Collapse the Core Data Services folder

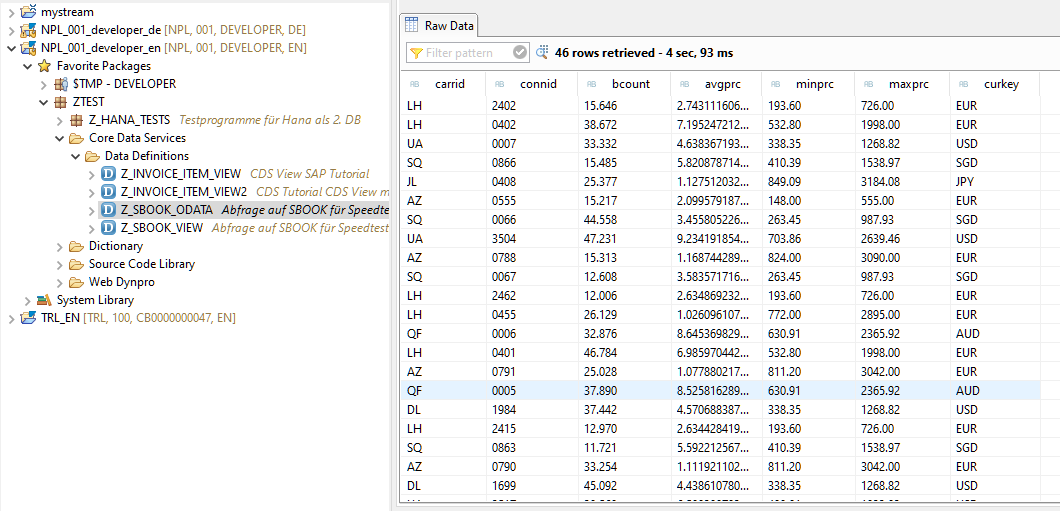61,138
